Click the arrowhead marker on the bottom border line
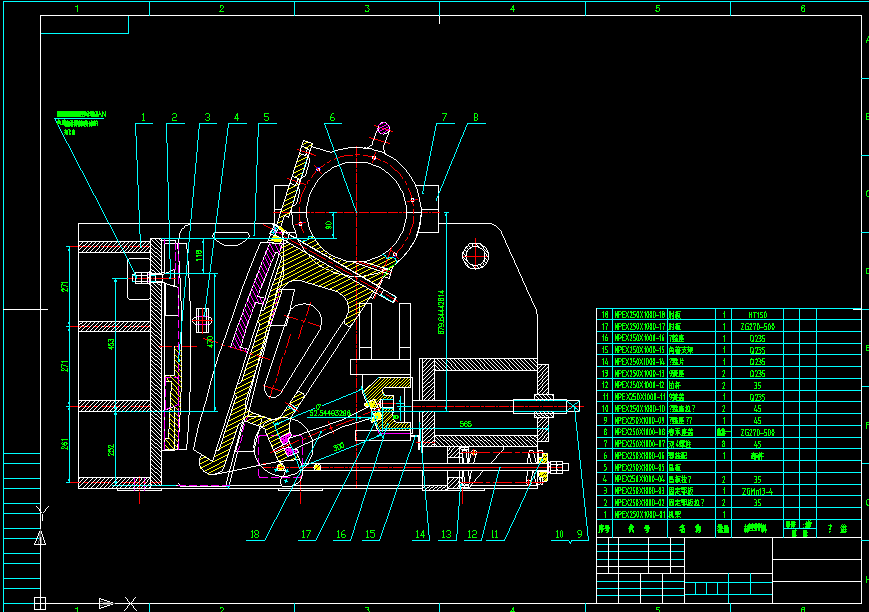869x612 pixels. coord(104,603)
